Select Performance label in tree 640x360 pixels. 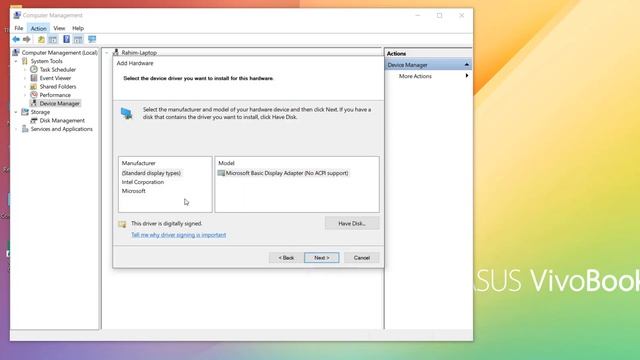(x=55, y=95)
